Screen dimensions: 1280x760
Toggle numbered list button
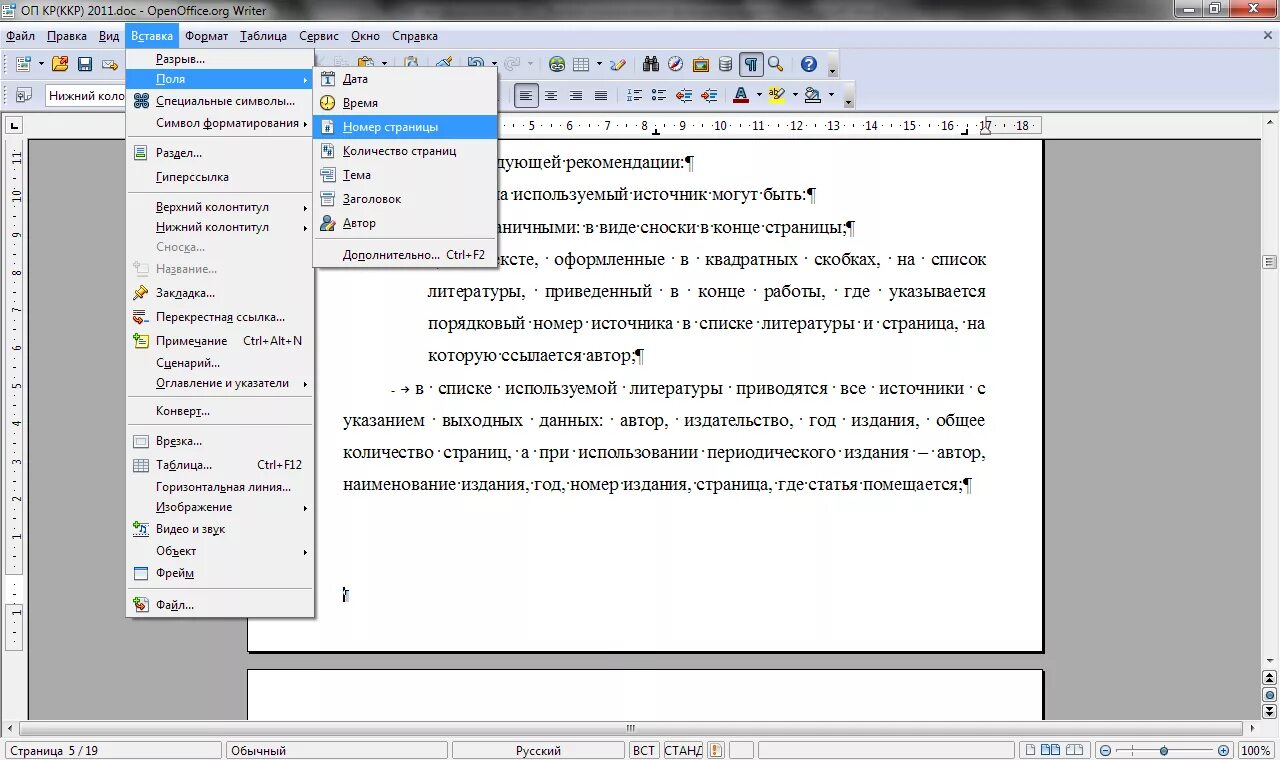[x=634, y=96]
